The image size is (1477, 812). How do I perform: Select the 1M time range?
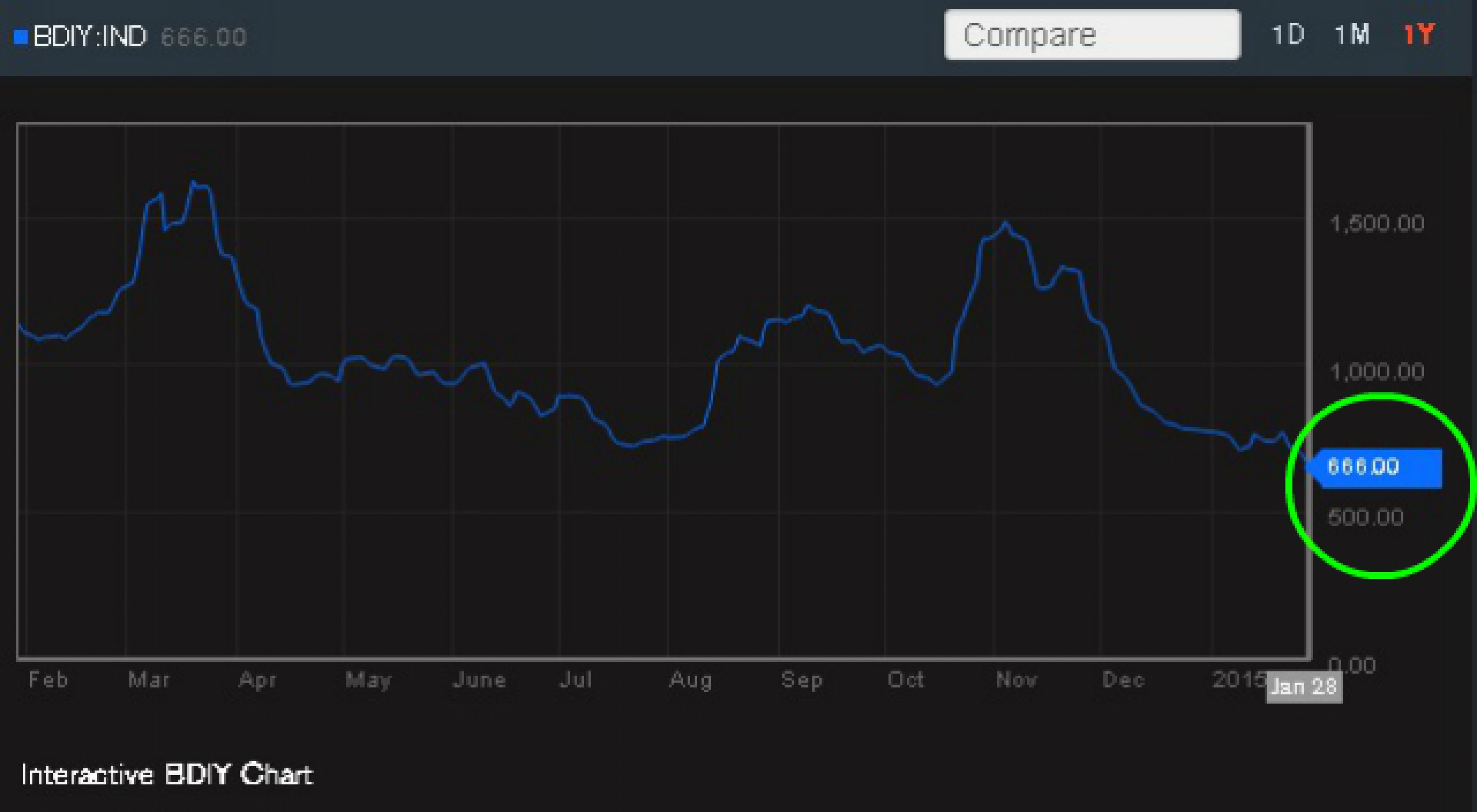point(1352,35)
